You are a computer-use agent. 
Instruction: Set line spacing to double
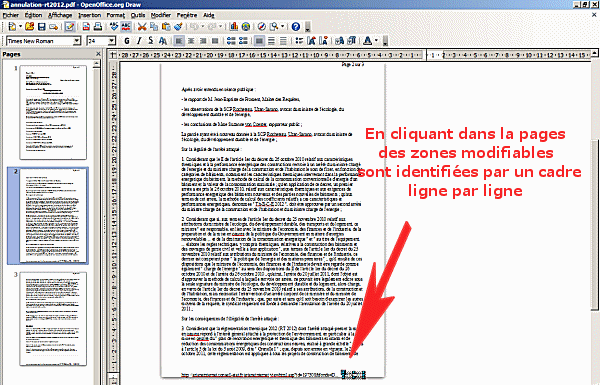tap(283, 41)
